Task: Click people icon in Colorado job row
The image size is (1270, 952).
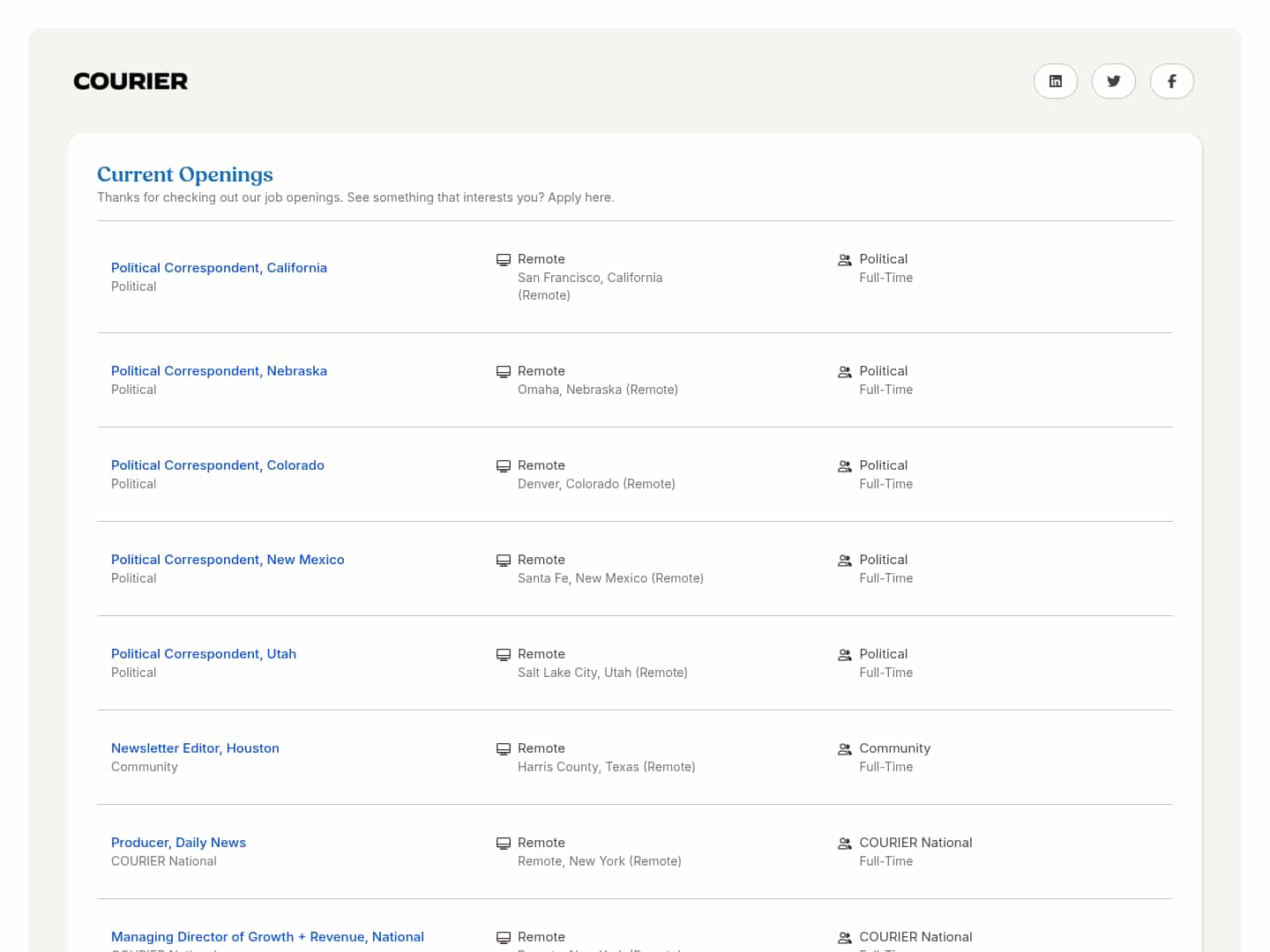Action: 844,466
